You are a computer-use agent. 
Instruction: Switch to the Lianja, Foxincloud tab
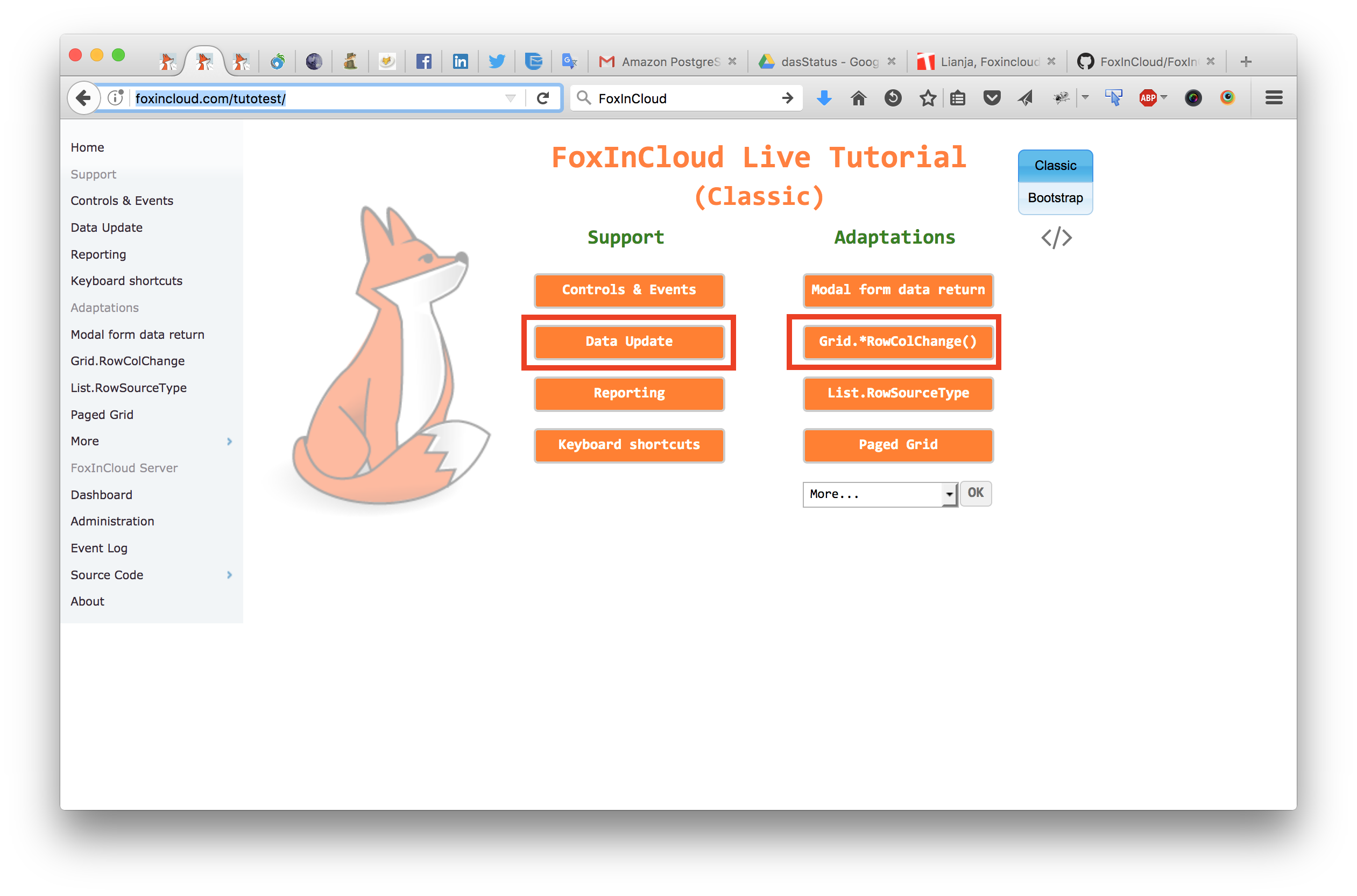986,61
